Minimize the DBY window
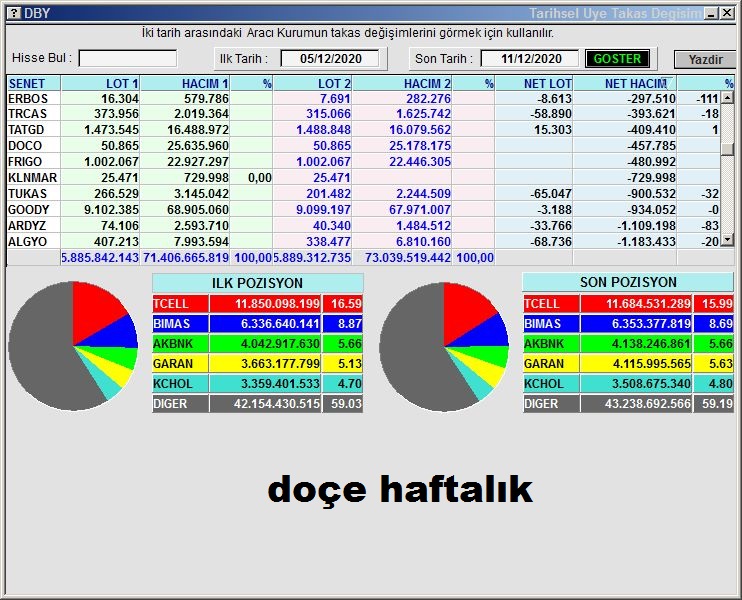The width and height of the screenshot is (742, 600). point(711,13)
